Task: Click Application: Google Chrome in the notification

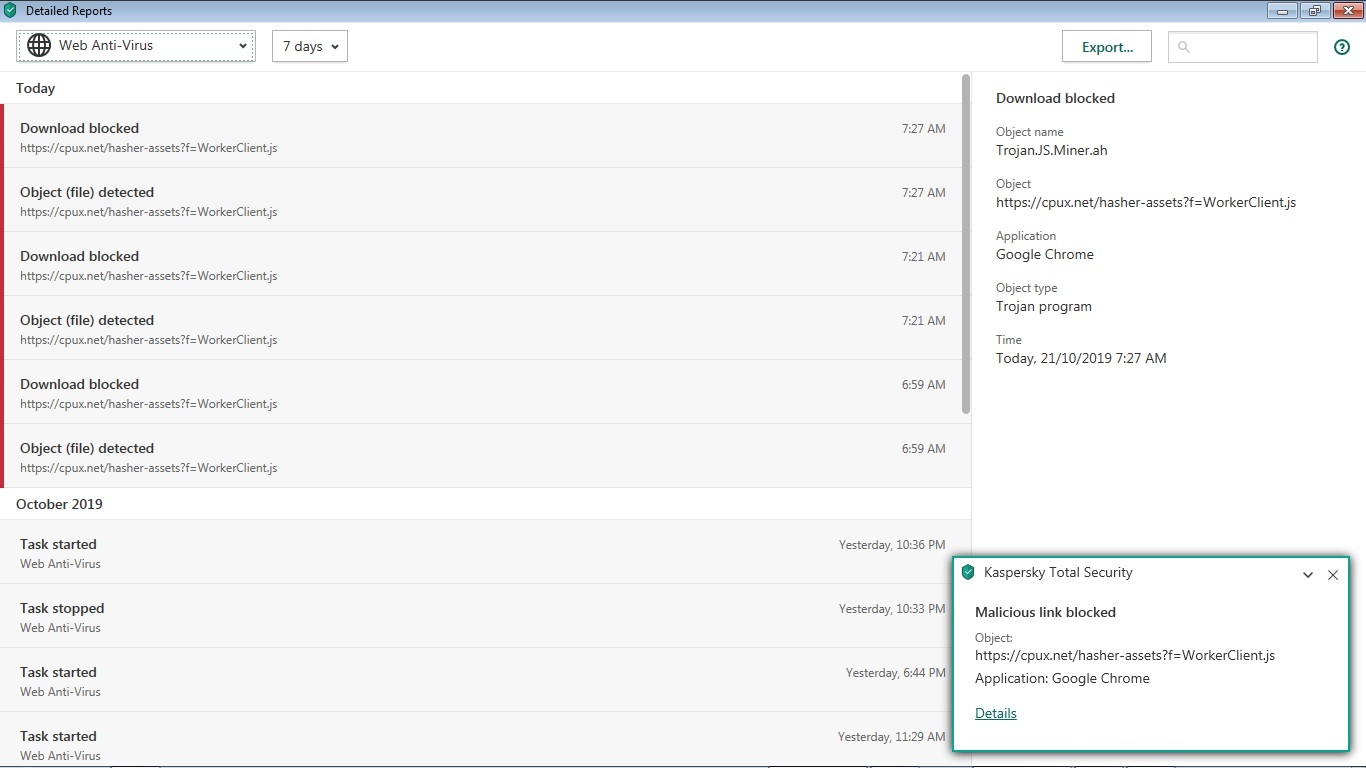Action: point(1062,678)
